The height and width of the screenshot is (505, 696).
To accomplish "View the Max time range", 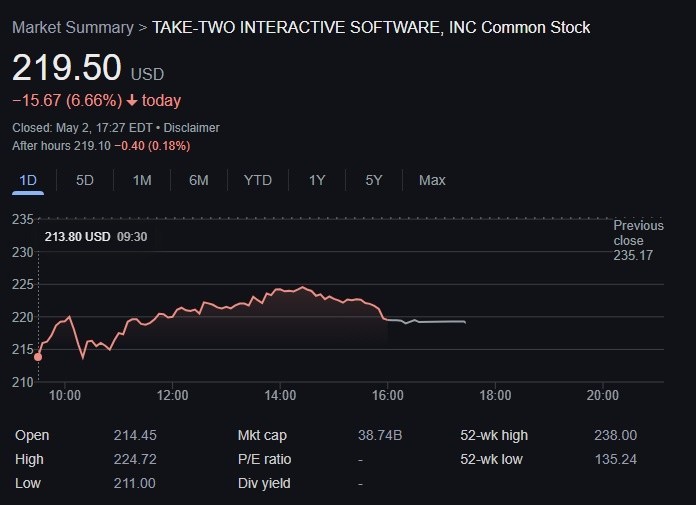I will 432,181.
